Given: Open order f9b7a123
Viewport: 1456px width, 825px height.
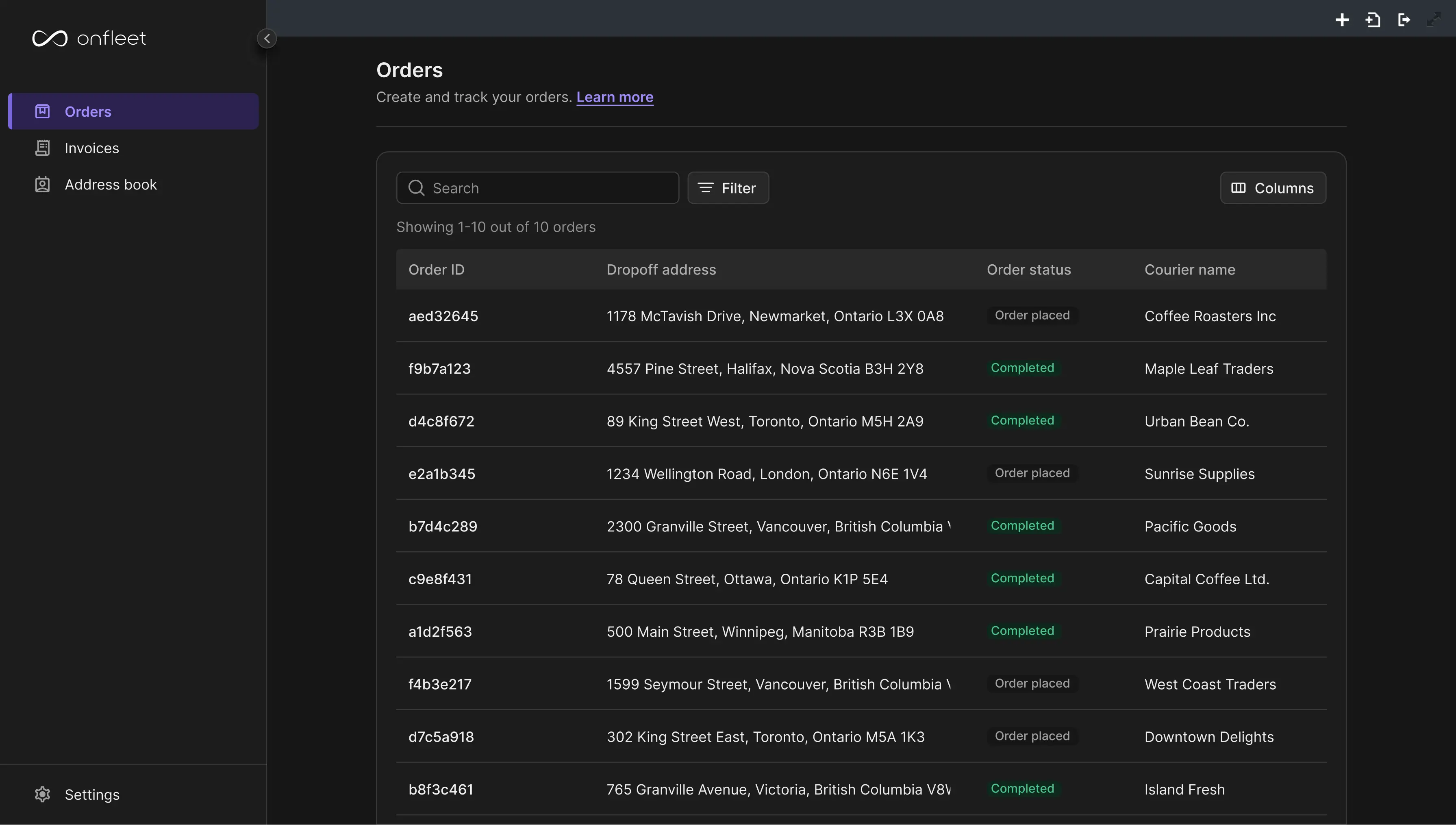Looking at the screenshot, I should 439,369.
